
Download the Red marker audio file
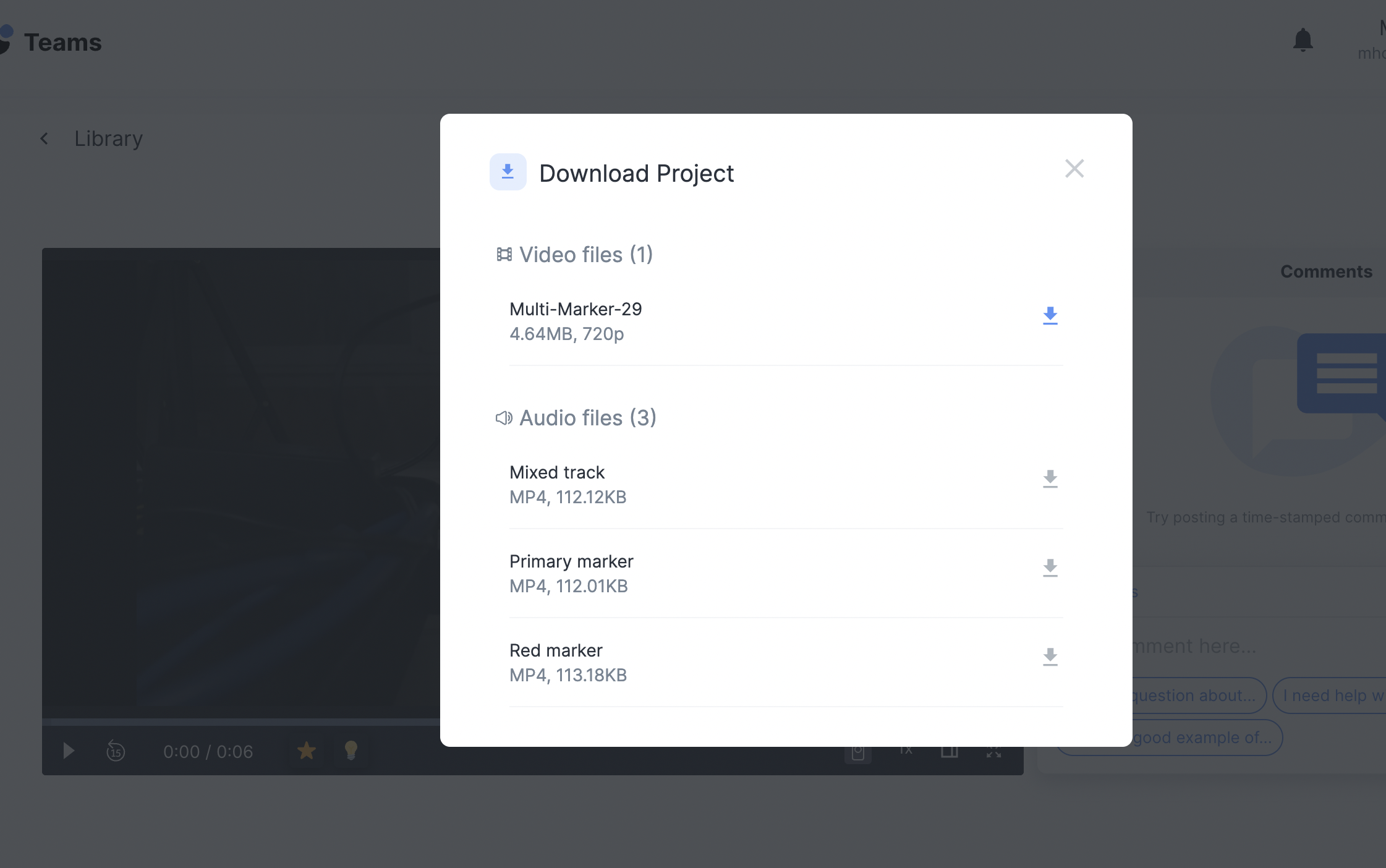tap(1050, 657)
